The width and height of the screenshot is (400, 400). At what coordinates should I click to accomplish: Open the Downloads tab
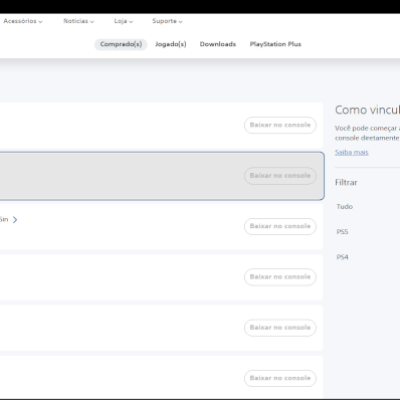[x=218, y=44]
